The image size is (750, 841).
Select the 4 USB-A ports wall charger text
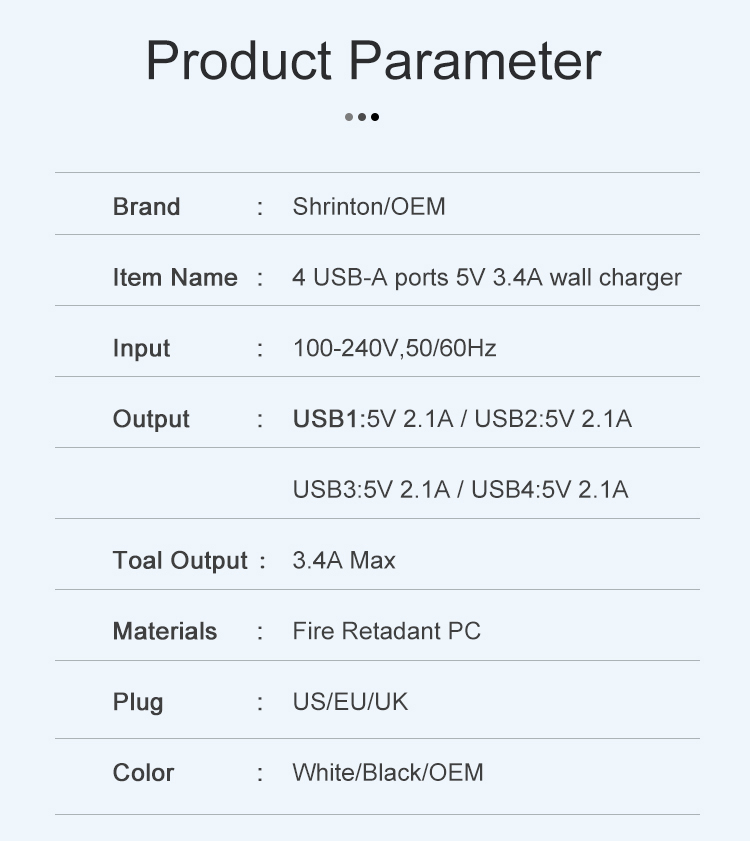[x=487, y=278]
